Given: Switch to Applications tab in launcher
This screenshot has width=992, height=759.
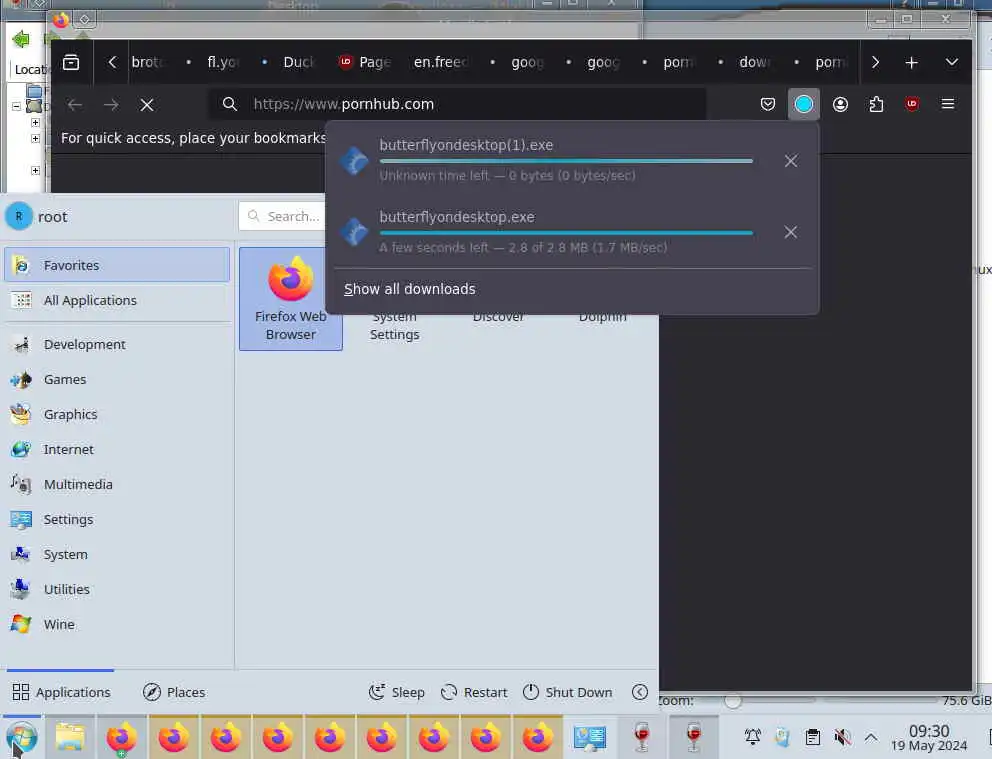Looking at the screenshot, I should [61, 693].
